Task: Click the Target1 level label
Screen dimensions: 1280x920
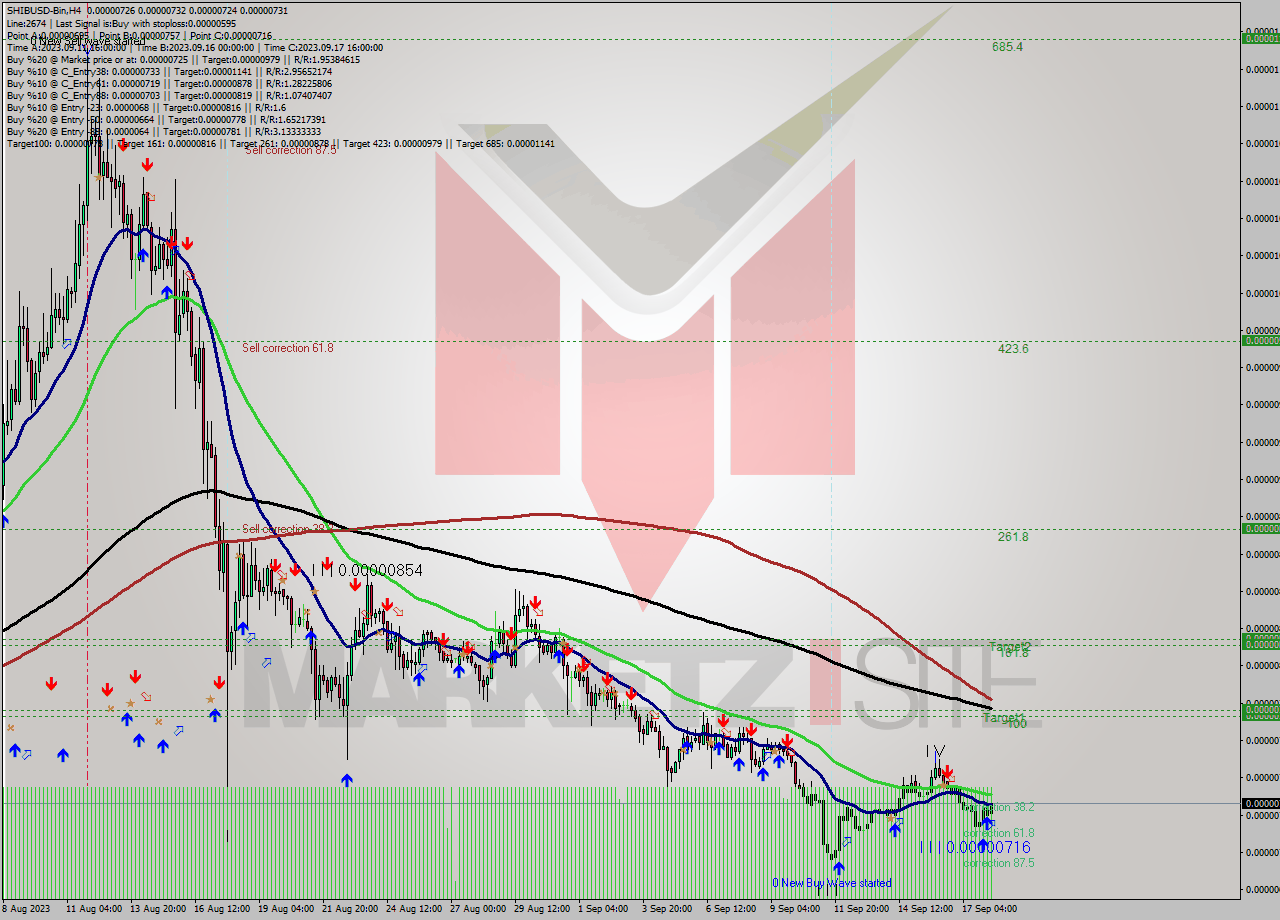Action: [x=1002, y=717]
